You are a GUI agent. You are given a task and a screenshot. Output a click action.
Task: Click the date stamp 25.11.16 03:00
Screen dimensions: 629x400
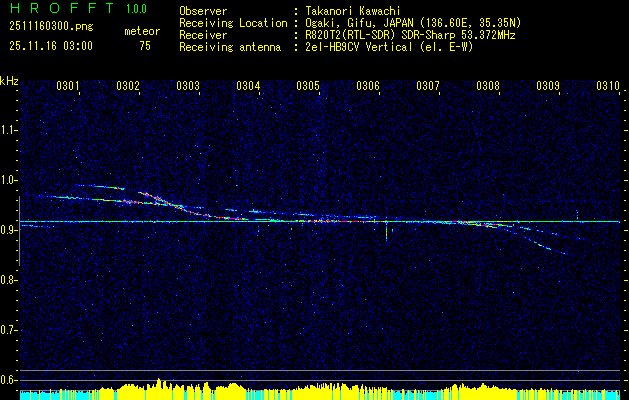51,46
